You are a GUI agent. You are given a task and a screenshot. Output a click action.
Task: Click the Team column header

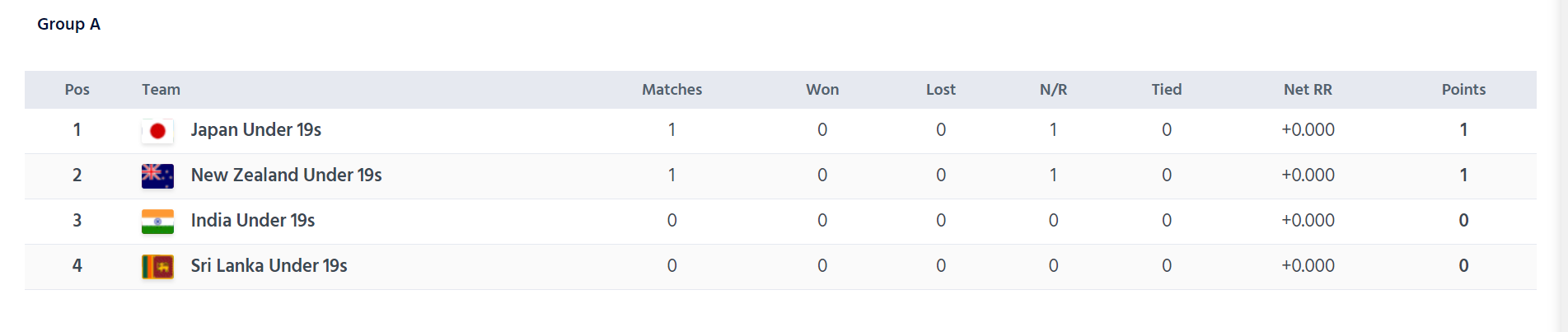click(x=161, y=90)
